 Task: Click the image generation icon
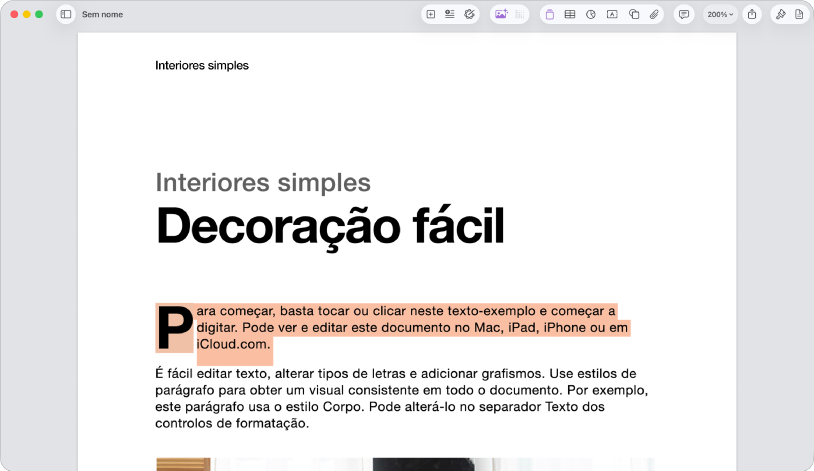501,15
